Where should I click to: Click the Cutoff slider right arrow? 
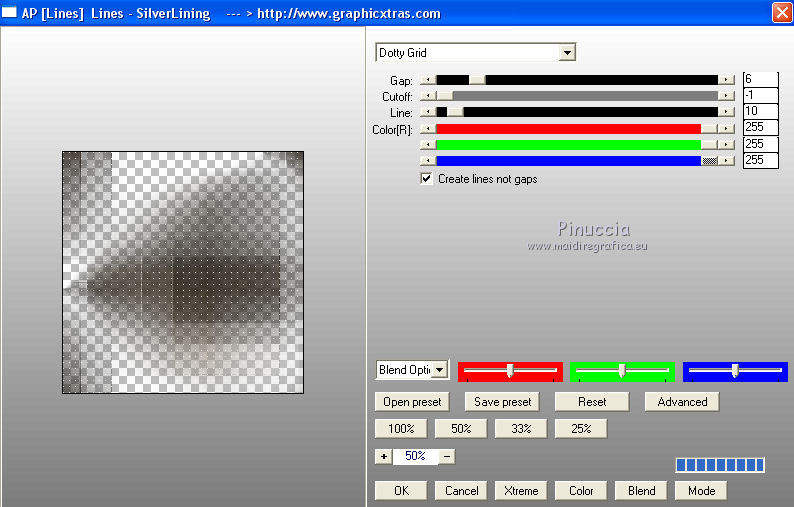point(726,96)
